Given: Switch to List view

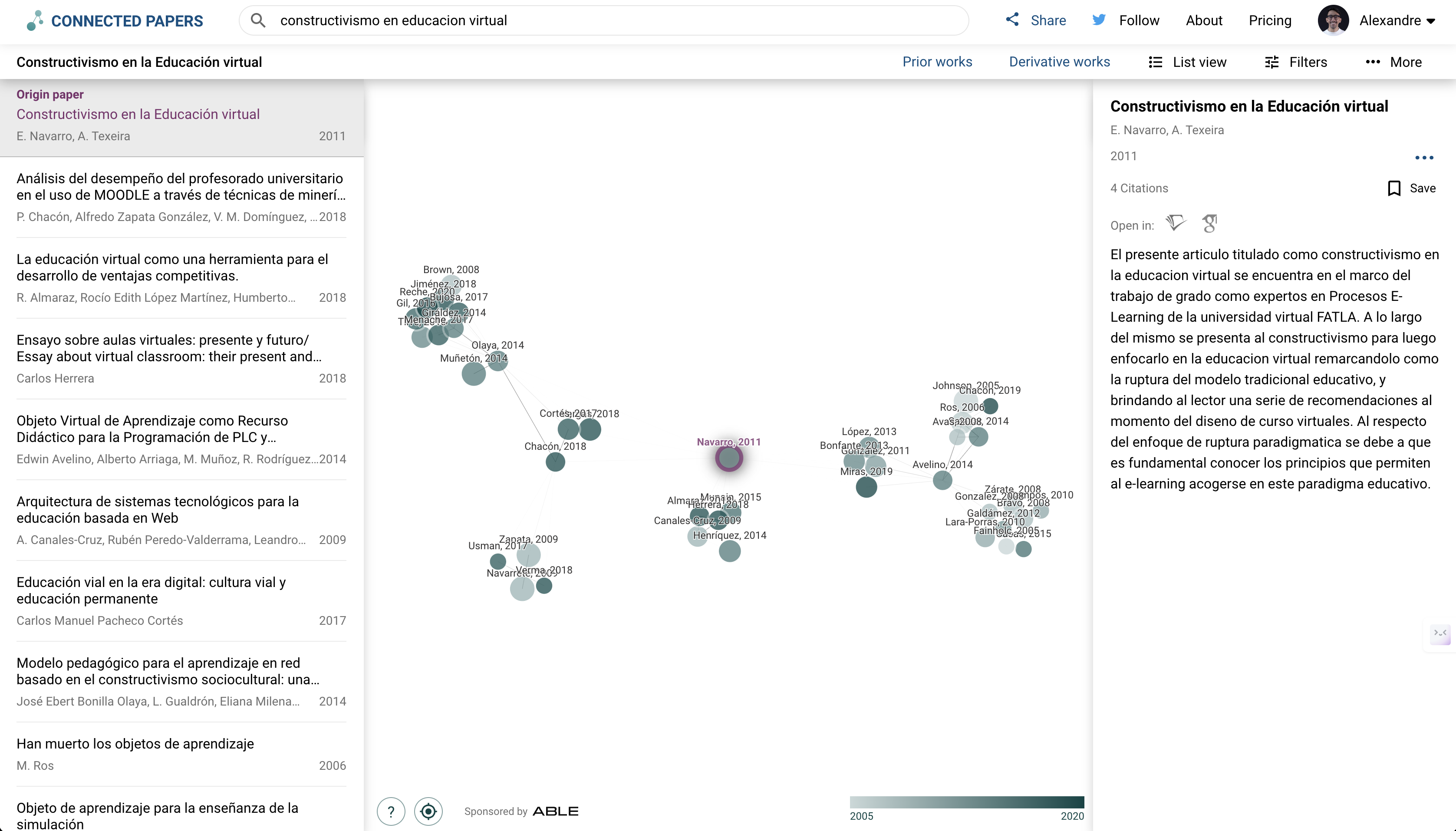Looking at the screenshot, I should click(1188, 62).
